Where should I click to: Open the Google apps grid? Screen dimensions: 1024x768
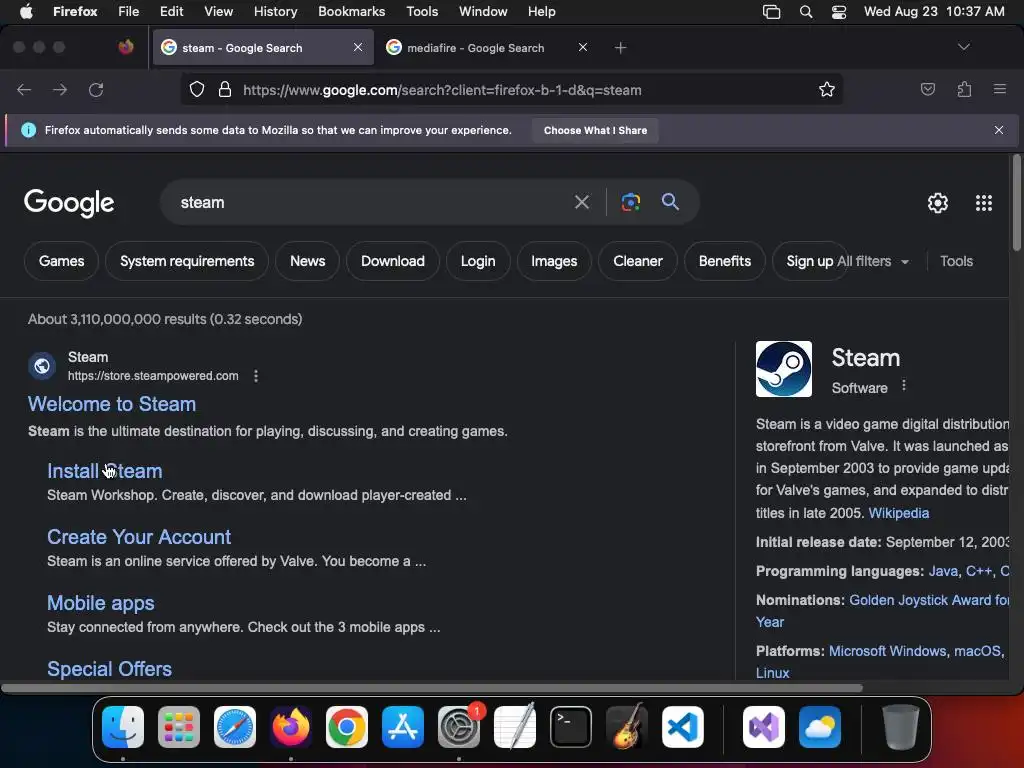(984, 203)
